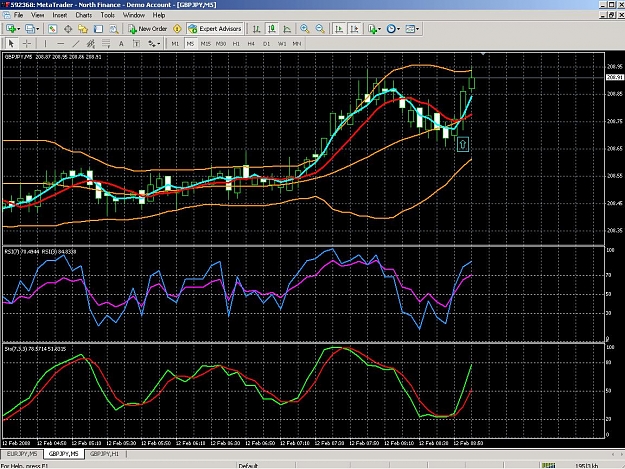The width and height of the screenshot is (625, 469).
Task: Toggle chart auto scroll
Action: point(339,29)
